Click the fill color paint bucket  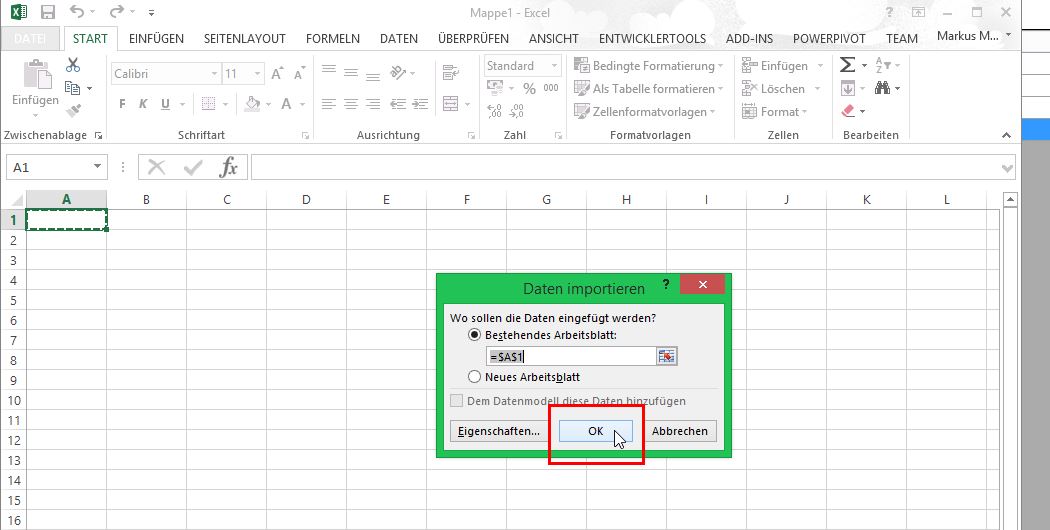tap(252, 104)
